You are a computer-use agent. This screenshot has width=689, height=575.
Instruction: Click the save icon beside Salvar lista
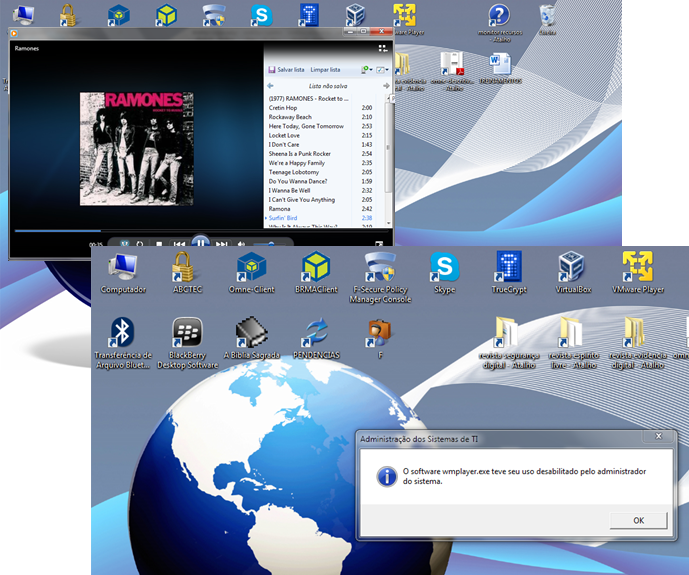pyautogui.click(x=272, y=70)
